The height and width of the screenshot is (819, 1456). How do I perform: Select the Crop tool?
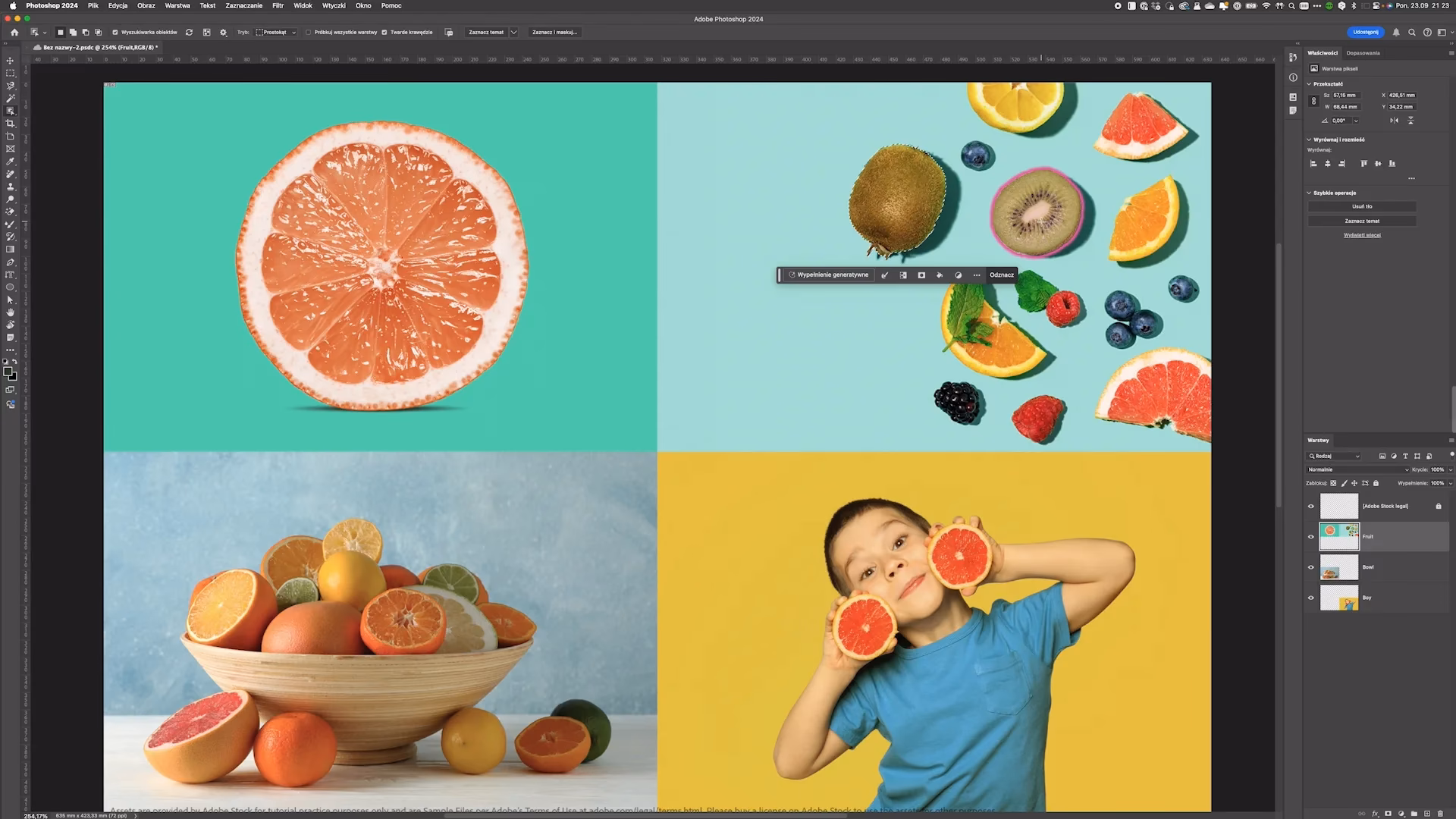point(10,124)
